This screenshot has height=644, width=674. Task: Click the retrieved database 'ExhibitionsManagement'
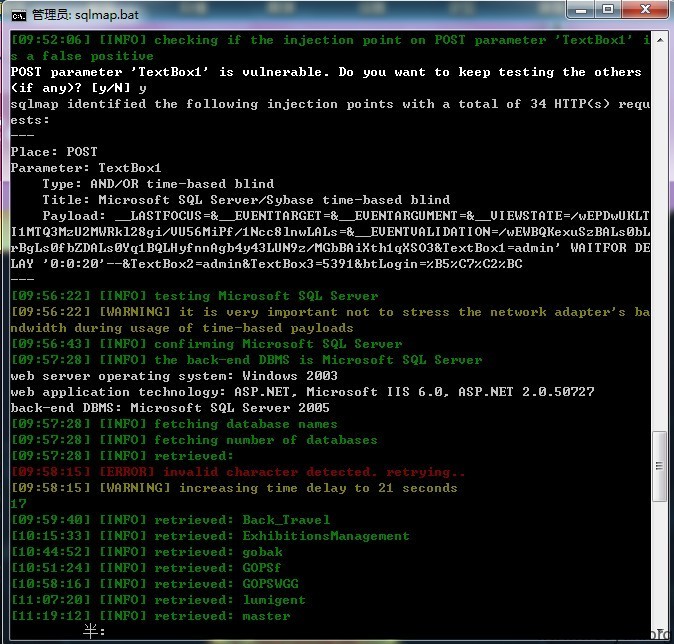[x=326, y=536]
